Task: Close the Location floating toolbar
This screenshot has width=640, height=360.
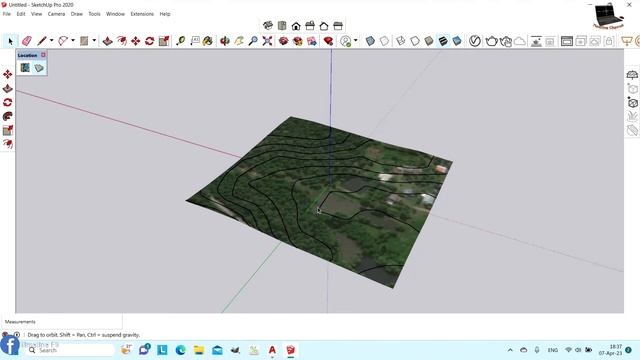Action: 43,55
